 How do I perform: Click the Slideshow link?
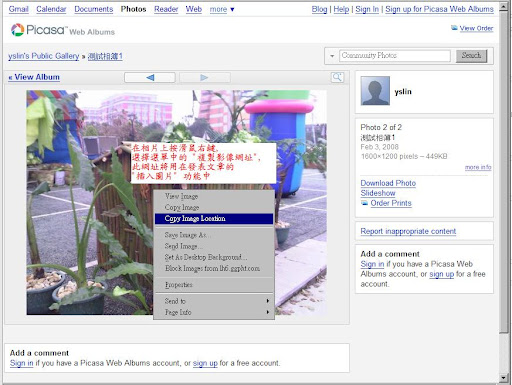pos(378,193)
